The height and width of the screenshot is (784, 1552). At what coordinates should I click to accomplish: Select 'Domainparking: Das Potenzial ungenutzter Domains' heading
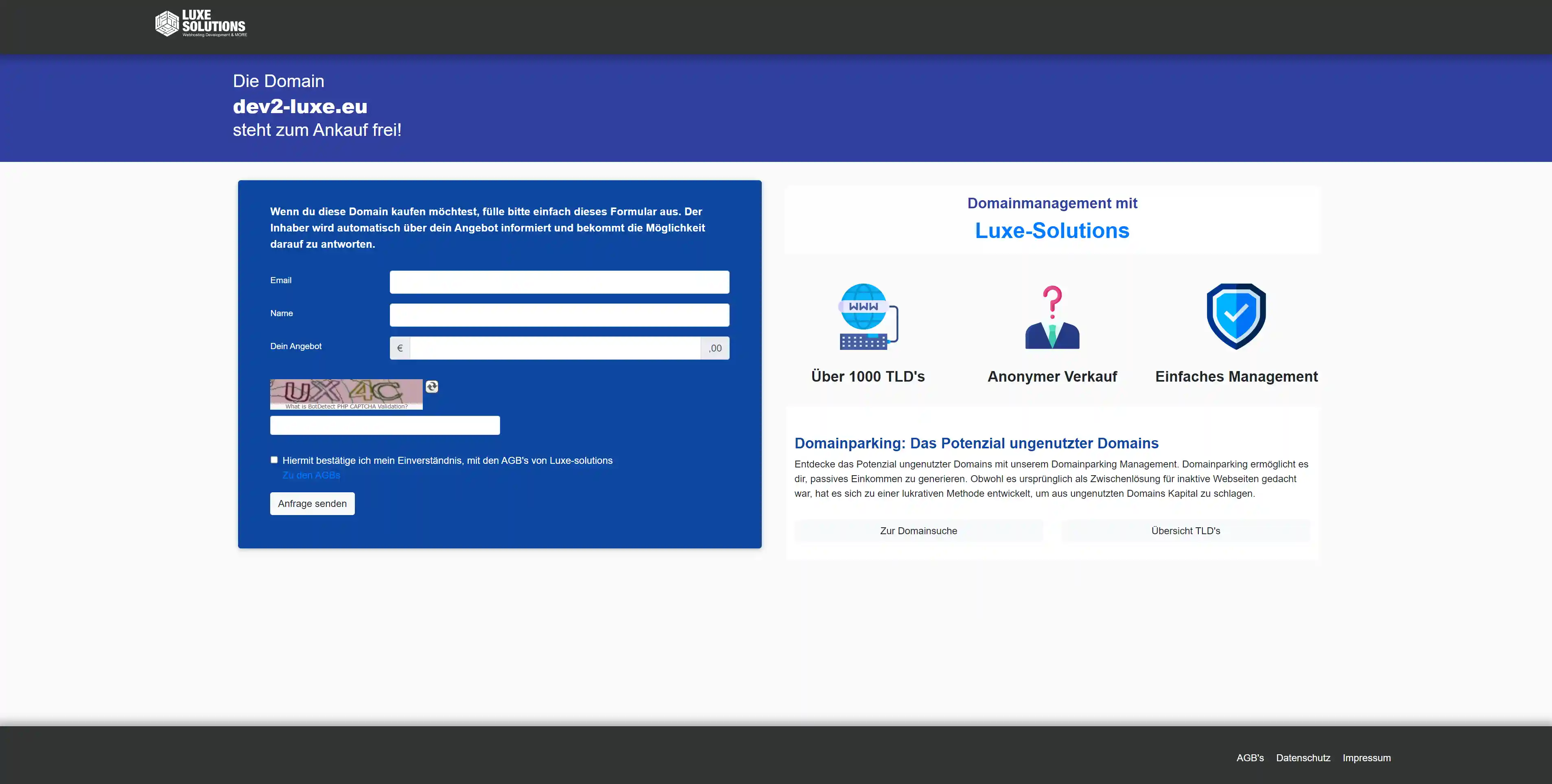click(976, 443)
